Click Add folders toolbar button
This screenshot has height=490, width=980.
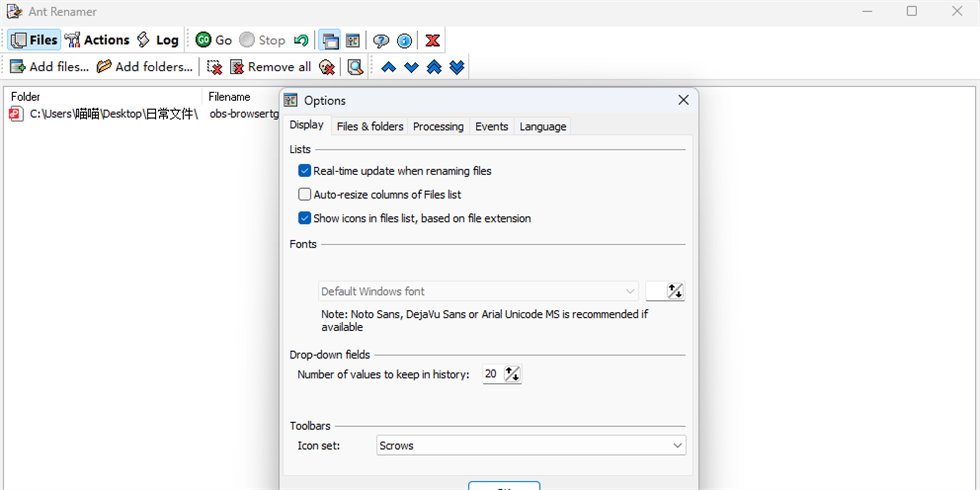(145, 67)
